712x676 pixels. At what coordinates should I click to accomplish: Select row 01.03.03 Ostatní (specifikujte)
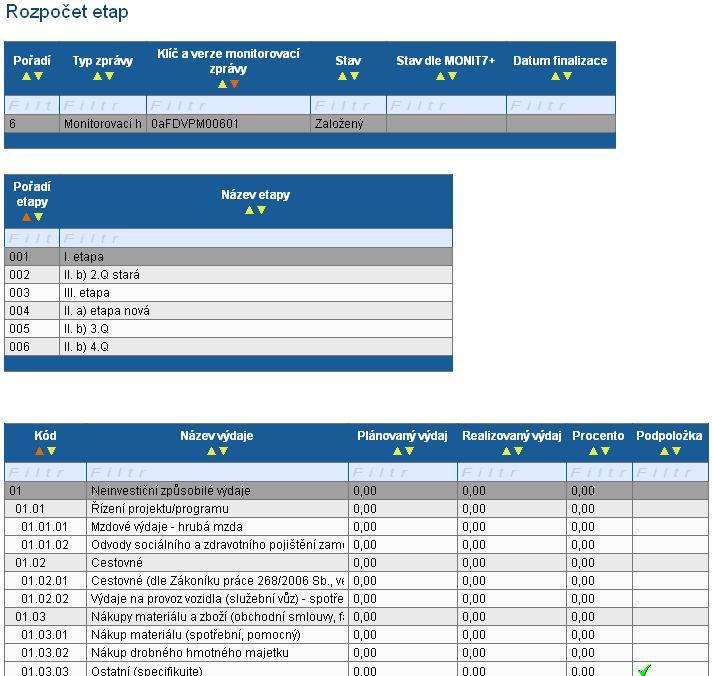(x=356, y=670)
